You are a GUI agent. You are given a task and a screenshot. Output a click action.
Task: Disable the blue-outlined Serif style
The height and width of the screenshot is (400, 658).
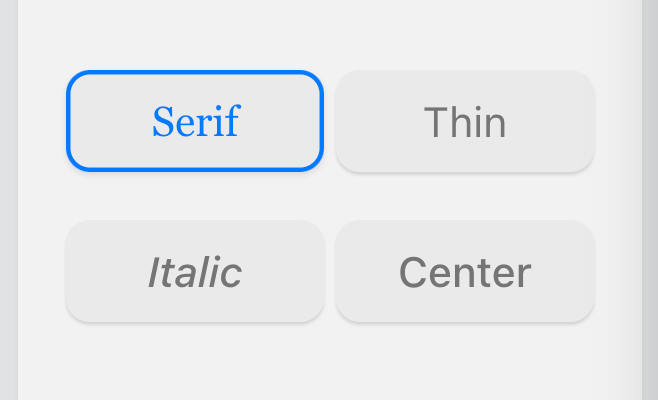(x=195, y=121)
